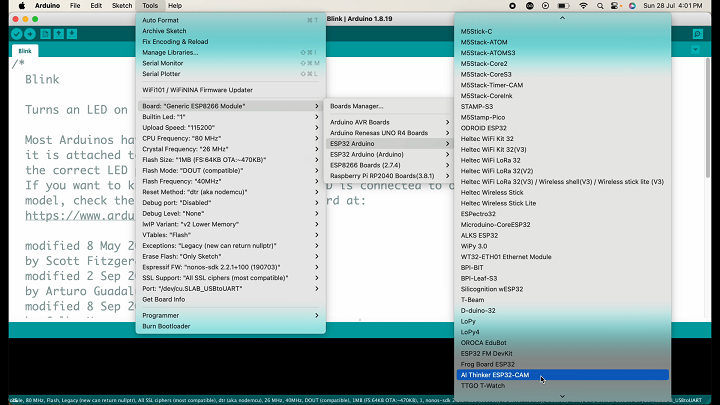The image size is (720, 405).
Task: Open the Apple menu
Action: pyautogui.click(x=22, y=6)
